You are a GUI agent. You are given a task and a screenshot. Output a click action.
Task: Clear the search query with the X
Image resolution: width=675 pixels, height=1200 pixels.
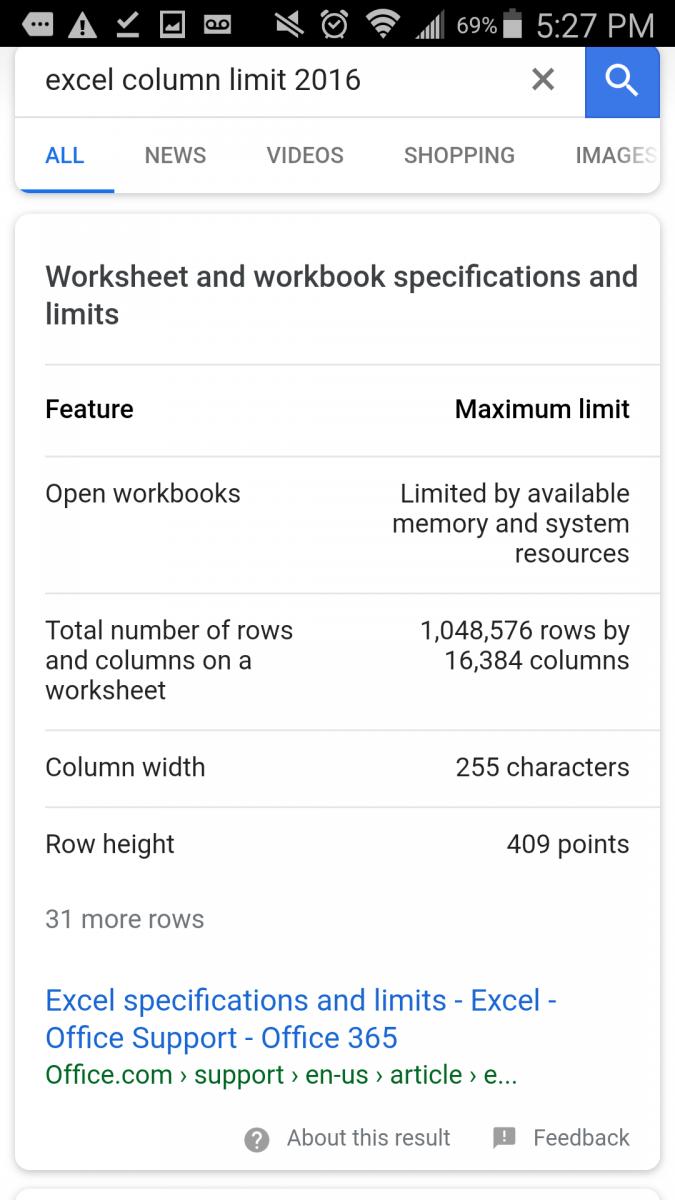543,80
